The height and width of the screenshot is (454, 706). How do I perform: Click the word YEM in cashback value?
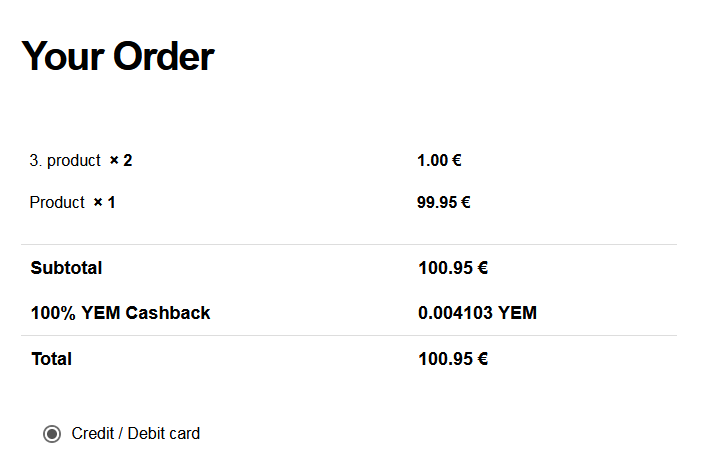click(x=517, y=313)
